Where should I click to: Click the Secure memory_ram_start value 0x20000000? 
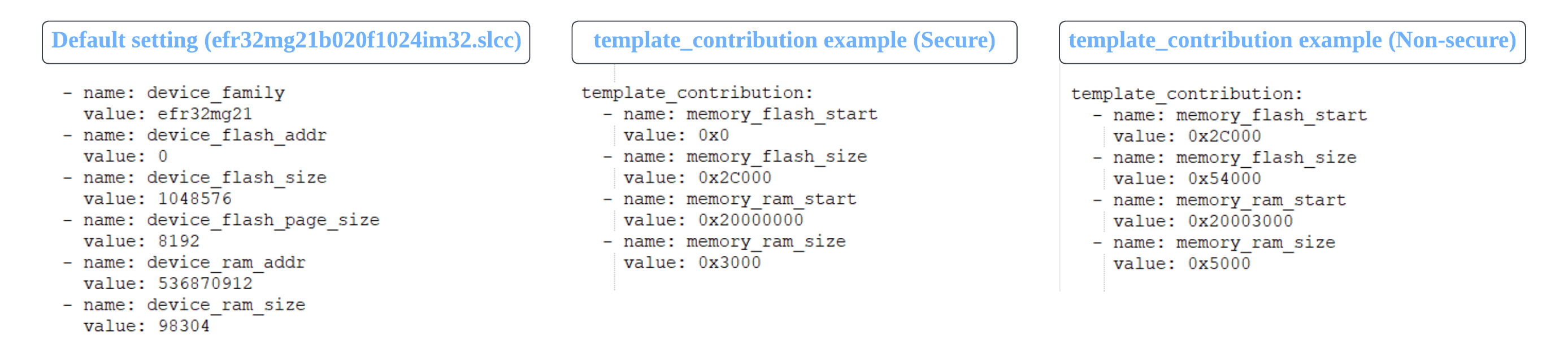tap(750, 220)
